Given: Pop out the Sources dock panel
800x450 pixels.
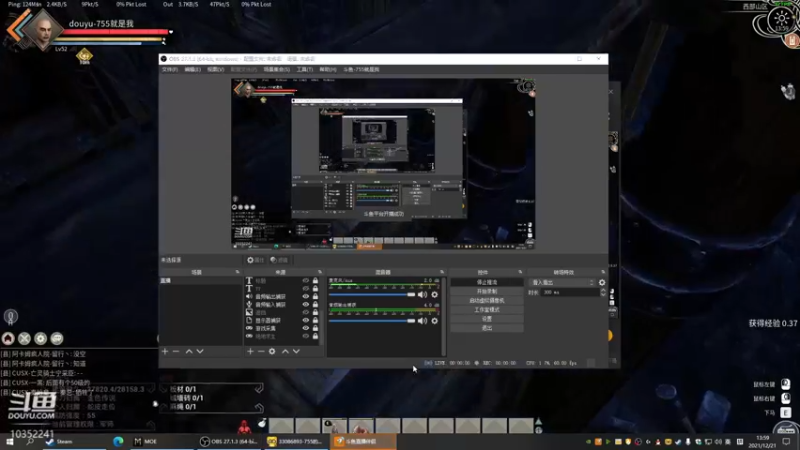Looking at the screenshot, I should point(320,272).
